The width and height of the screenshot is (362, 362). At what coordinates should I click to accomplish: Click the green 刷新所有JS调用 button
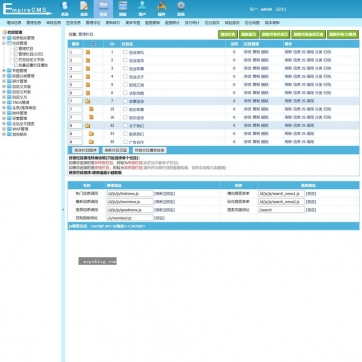[343, 34]
